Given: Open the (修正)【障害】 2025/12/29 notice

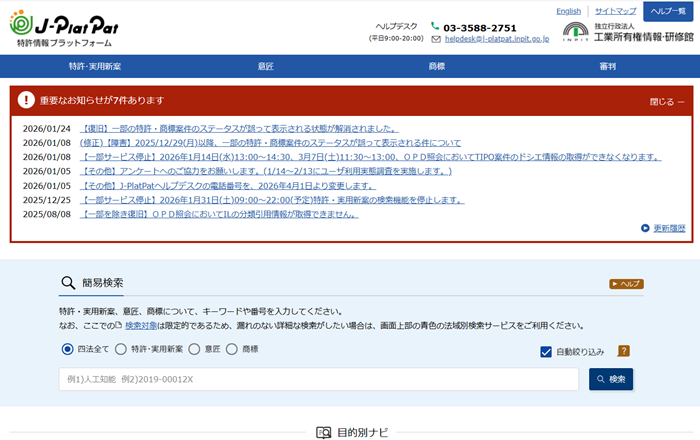Looking at the screenshot, I should coord(270,143).
